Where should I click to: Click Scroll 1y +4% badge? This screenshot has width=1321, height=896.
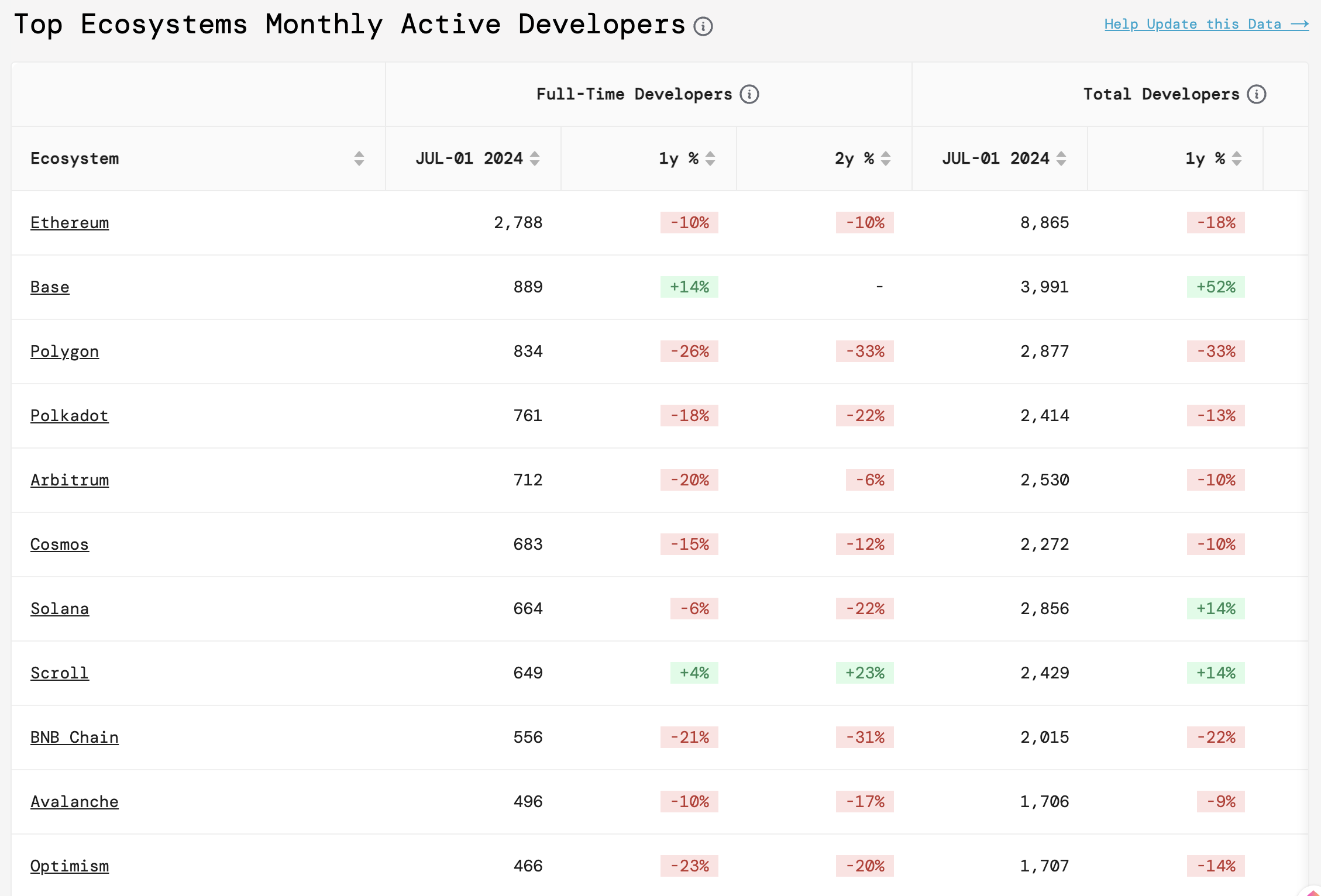click(694, 673)
